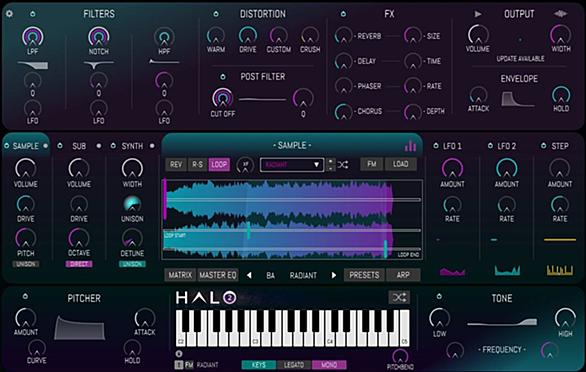This screenshot has width=586, height=372.
Task: Open the Step yellow pattern selector
Action: tap(560, 270)
